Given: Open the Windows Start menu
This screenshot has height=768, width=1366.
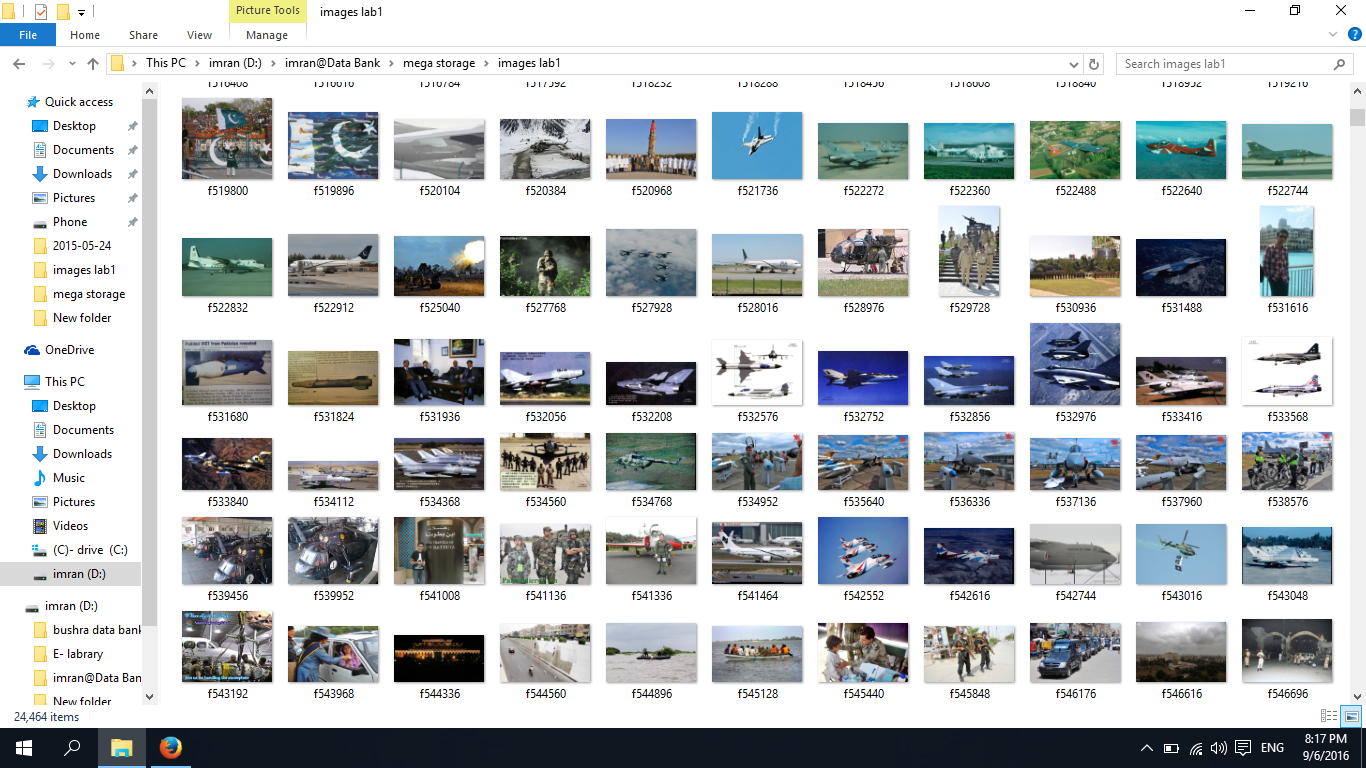Looking at the screenshot, I should pos(24,748).
